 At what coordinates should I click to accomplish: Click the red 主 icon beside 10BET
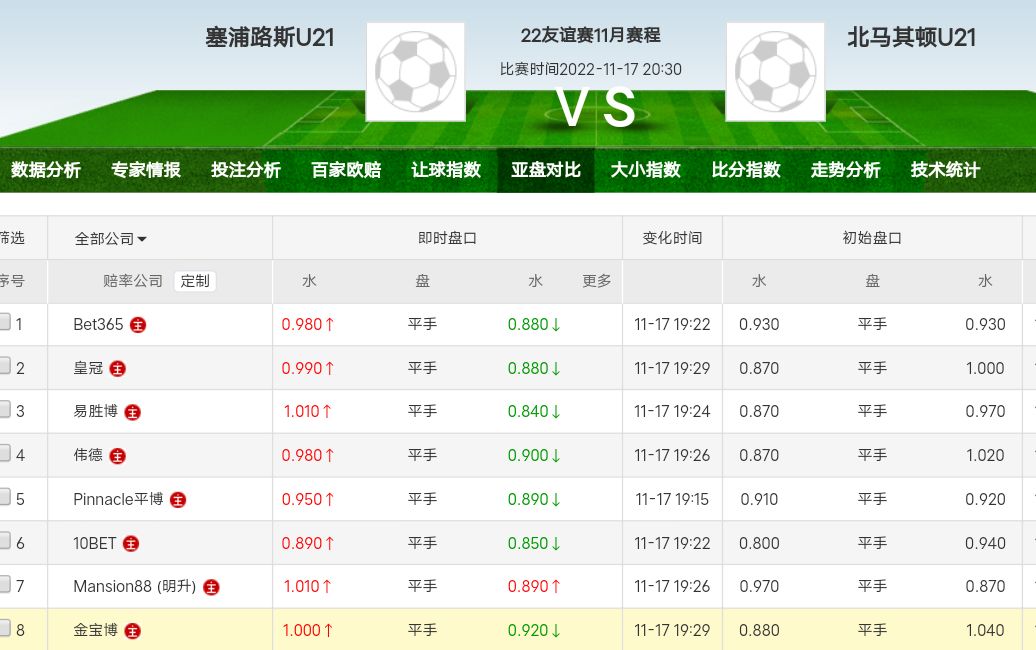(131, 544)
